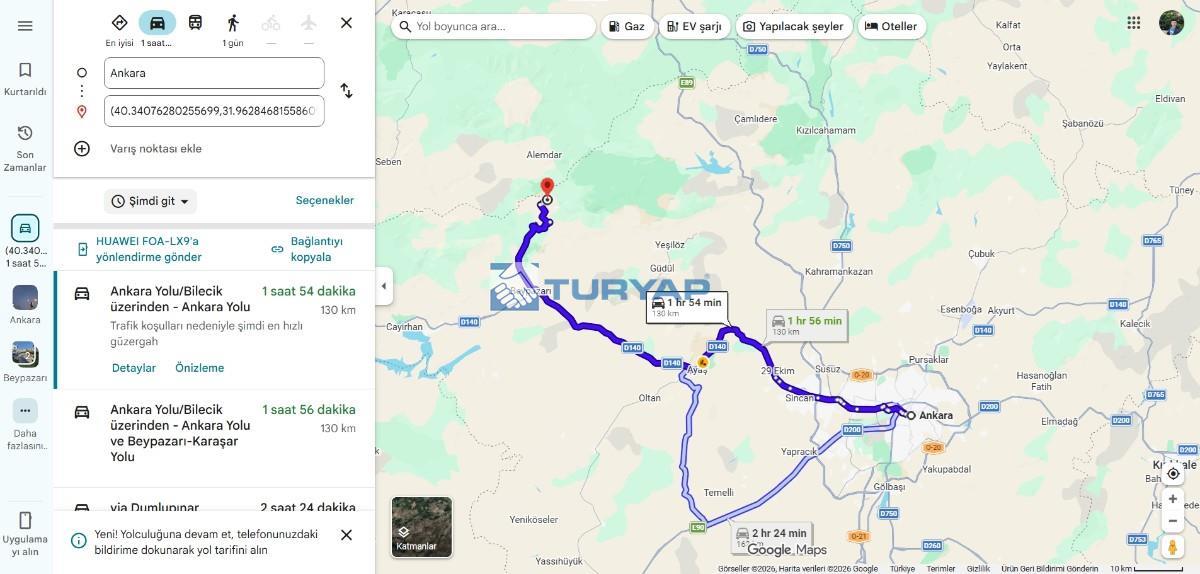This screenshot has height=574, width=1200.
Task: Collapse the side directions panel
Action: click(x=384, y=287)
